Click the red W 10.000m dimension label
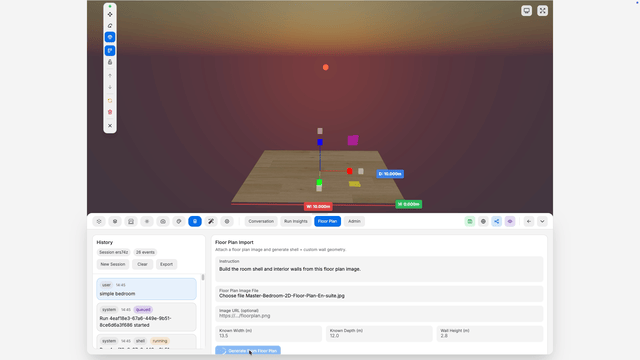 click(x=318, y=207)
